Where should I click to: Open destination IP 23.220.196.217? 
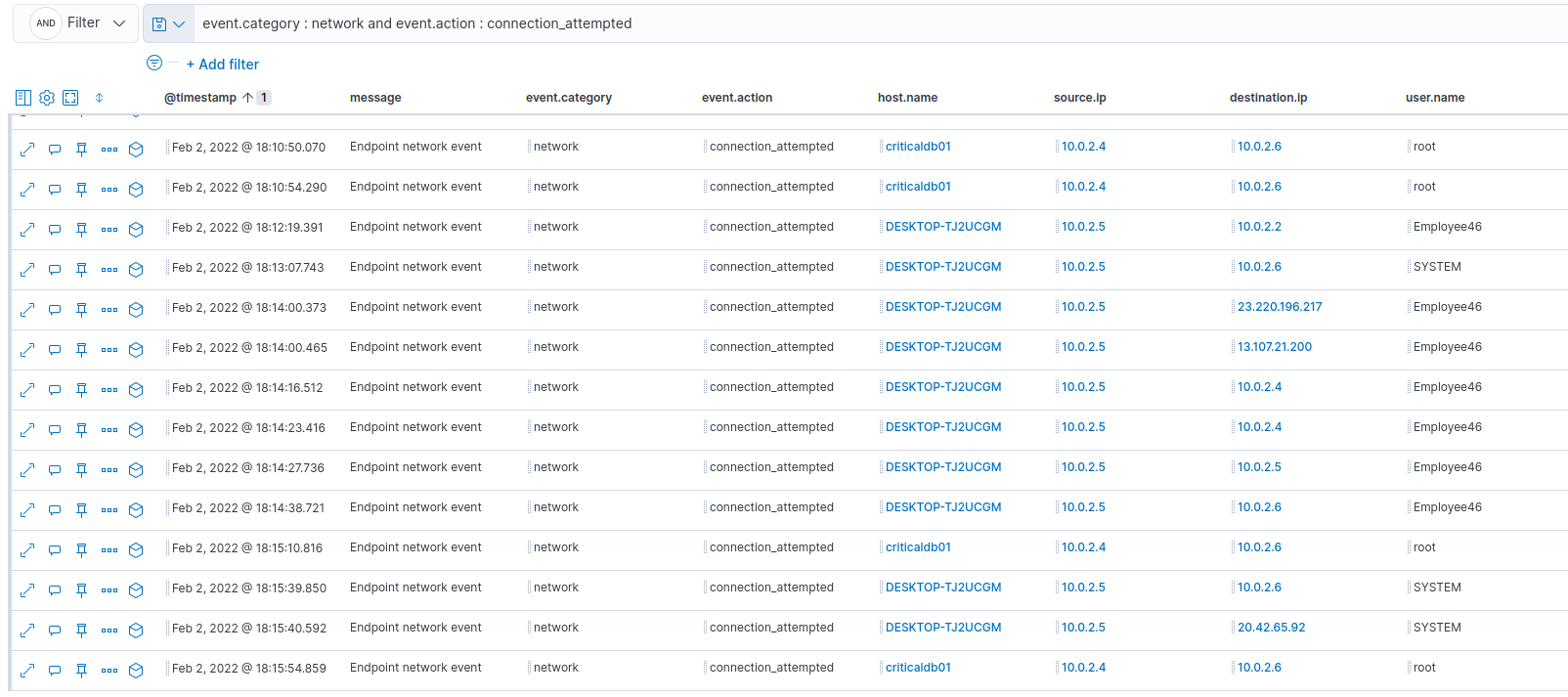click(1280, 307)
